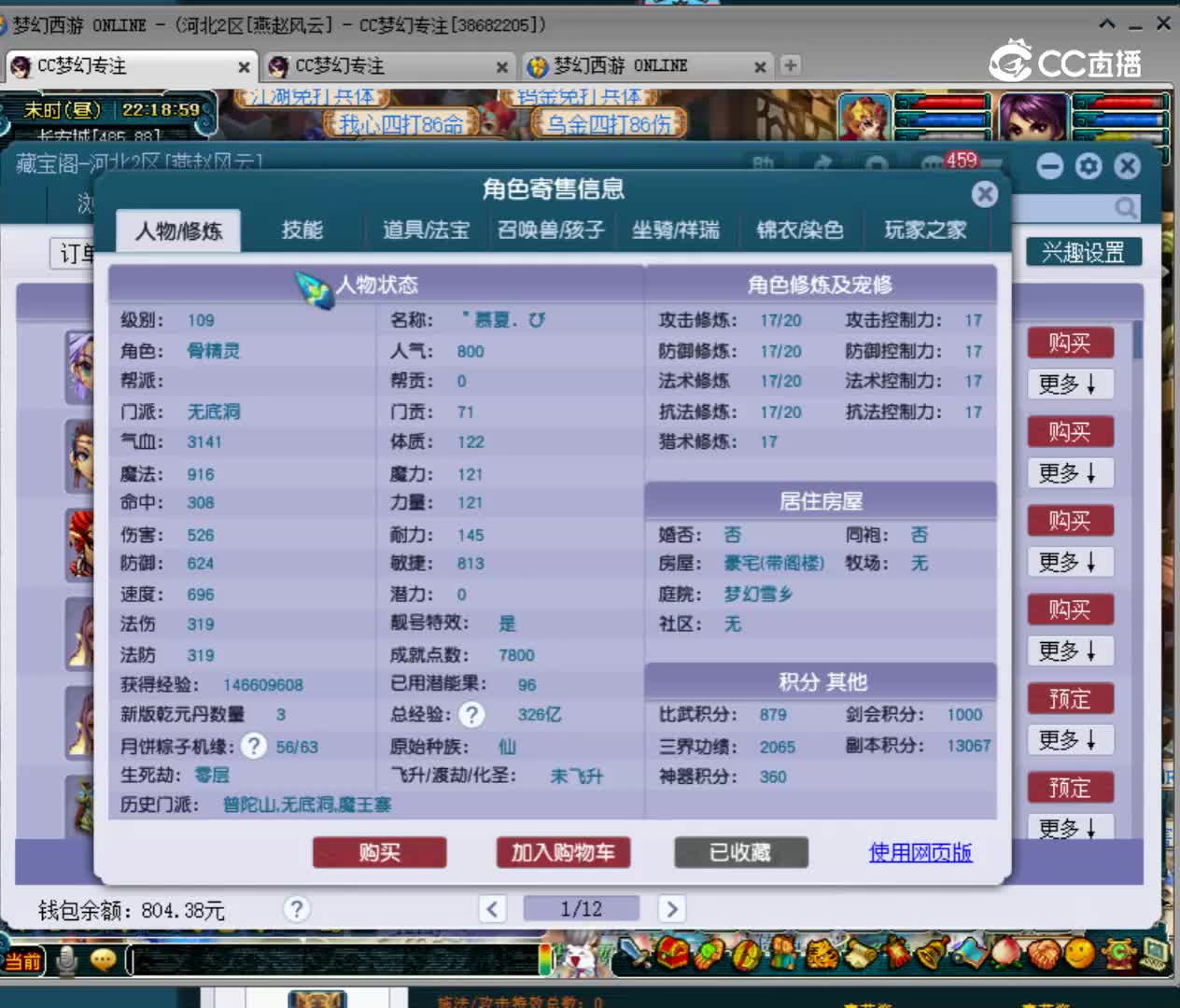Click the chat input bar at bottom
1180x1008 pixels.
pos(334,960)
